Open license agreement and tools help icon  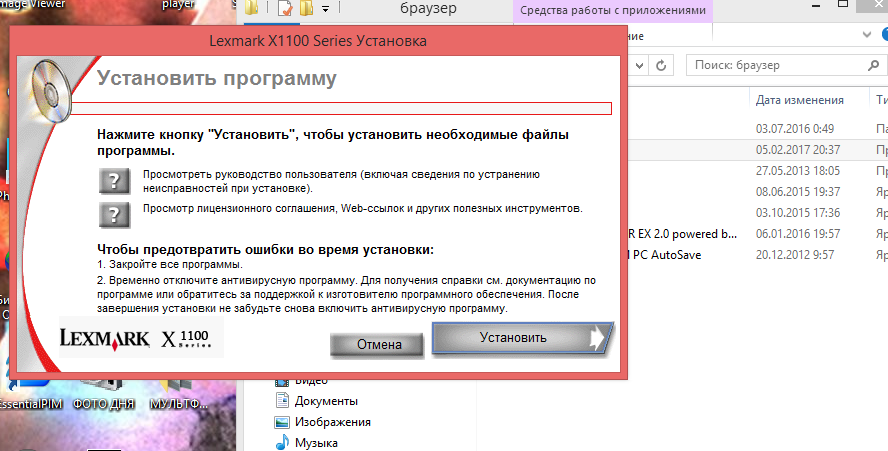click(x=114, y=215)
